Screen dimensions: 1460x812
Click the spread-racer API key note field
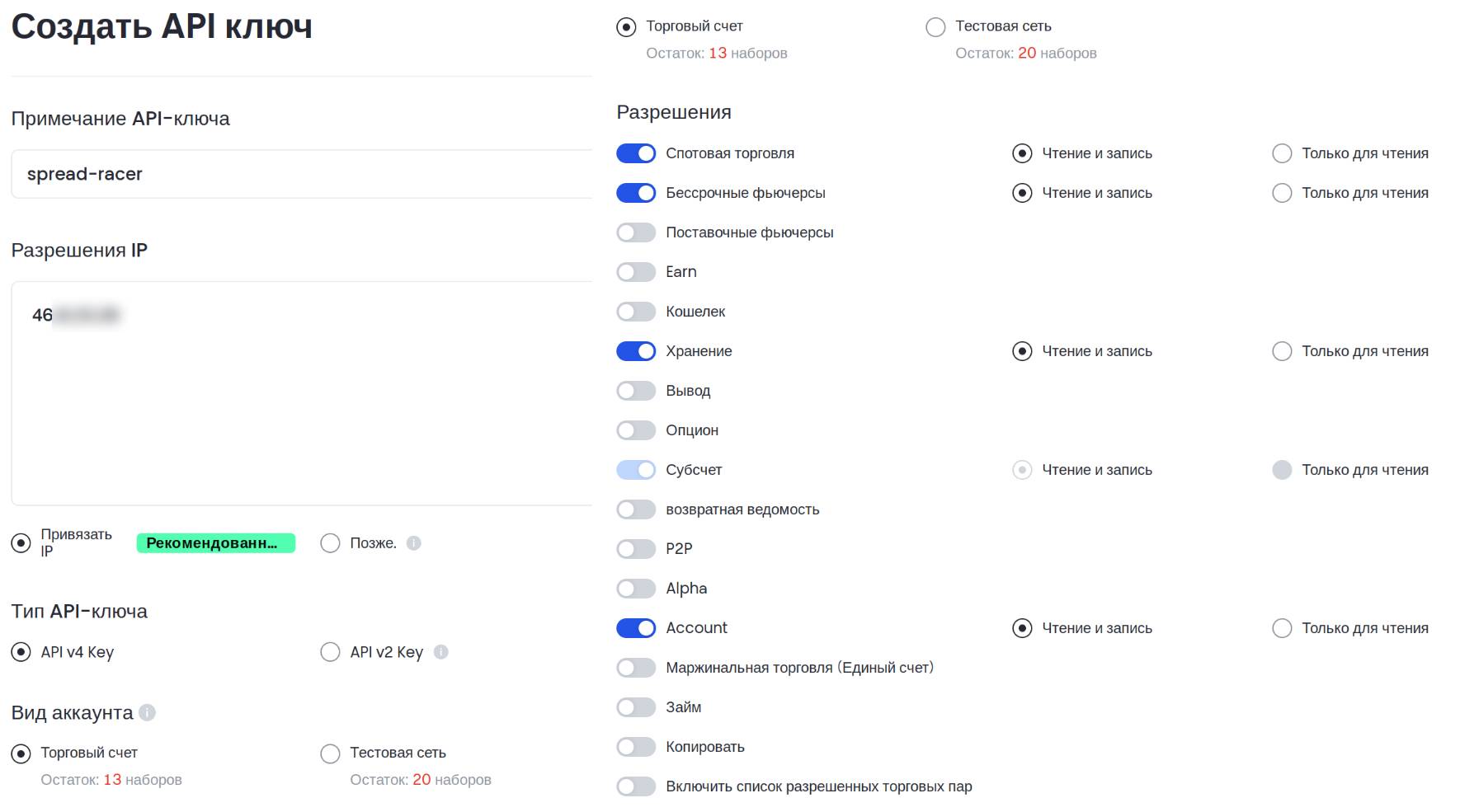pos(302,174)
